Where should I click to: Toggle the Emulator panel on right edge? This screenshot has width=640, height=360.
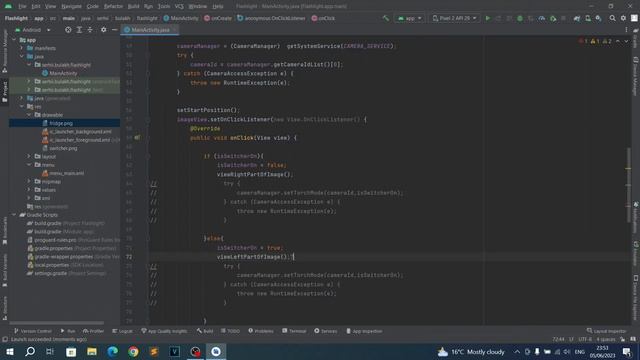click(x=636, y=254)
